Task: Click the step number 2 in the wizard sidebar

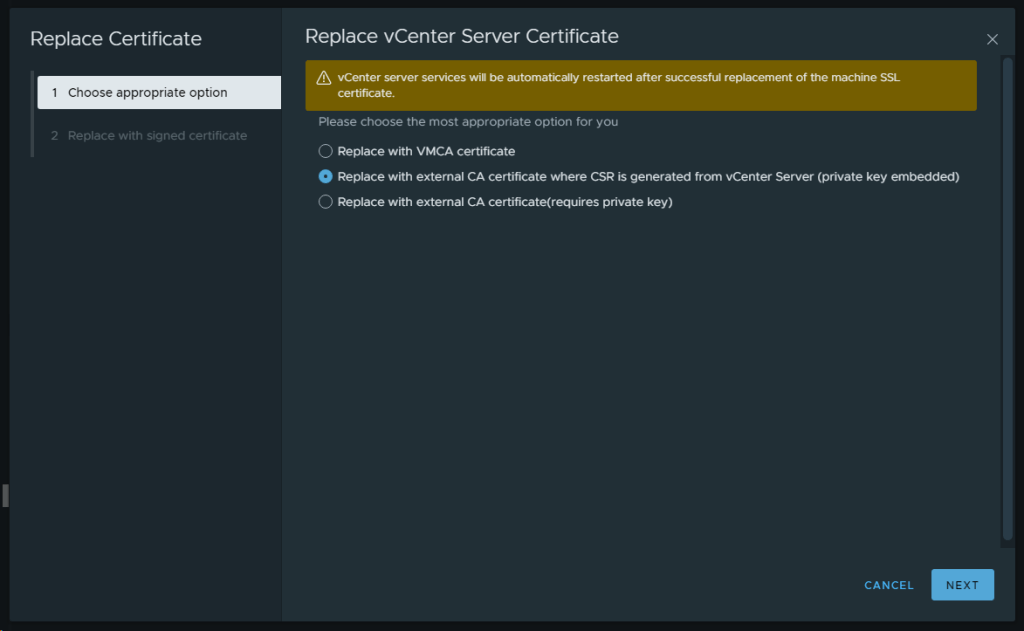Action: coord(55,135)
